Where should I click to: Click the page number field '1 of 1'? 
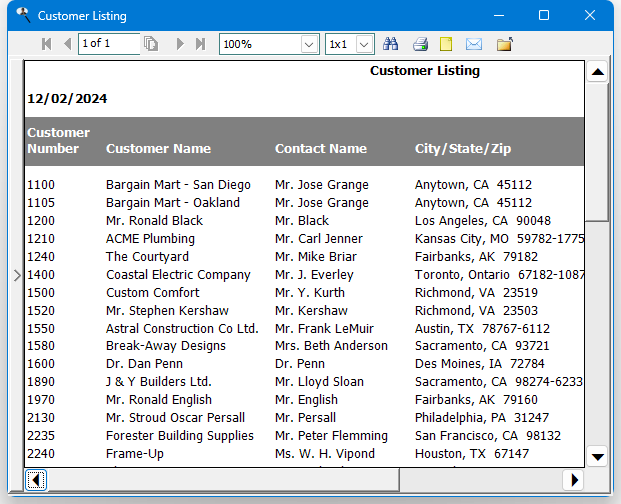coord(109,44)
